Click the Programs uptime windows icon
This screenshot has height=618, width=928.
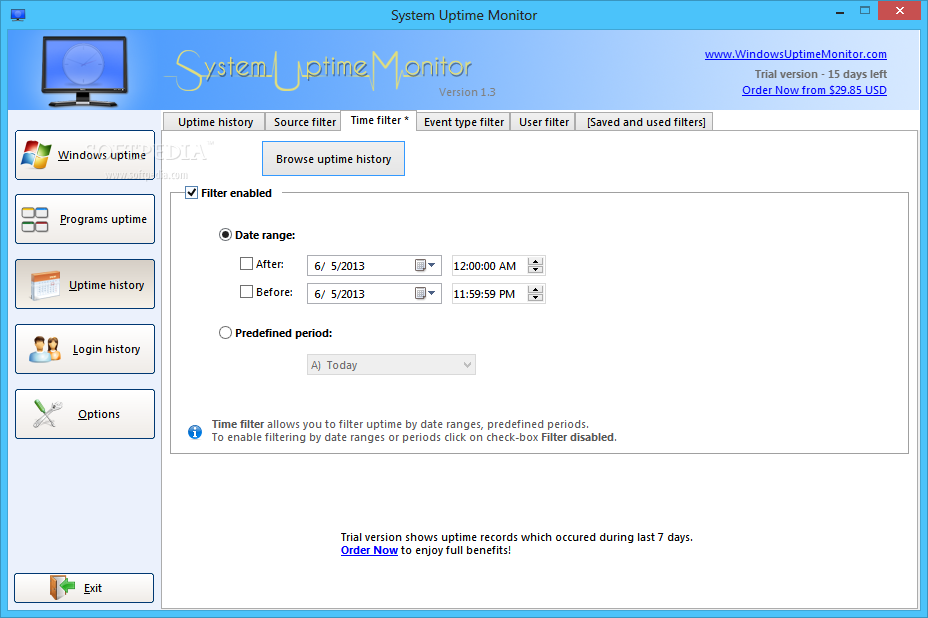pos(35,220)
